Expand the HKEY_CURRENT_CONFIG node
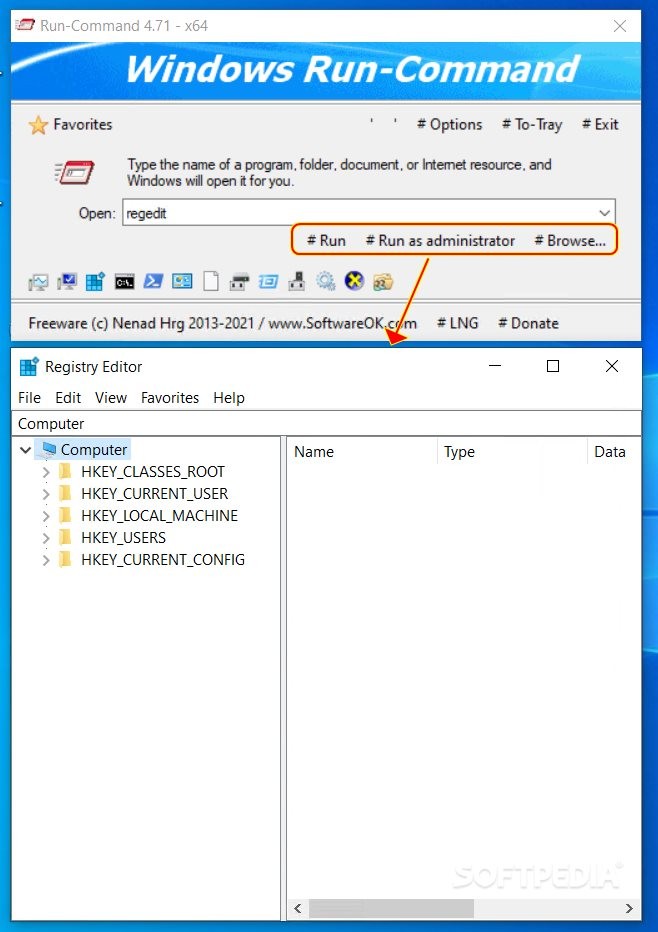658x932 pixels. point(46,560)
